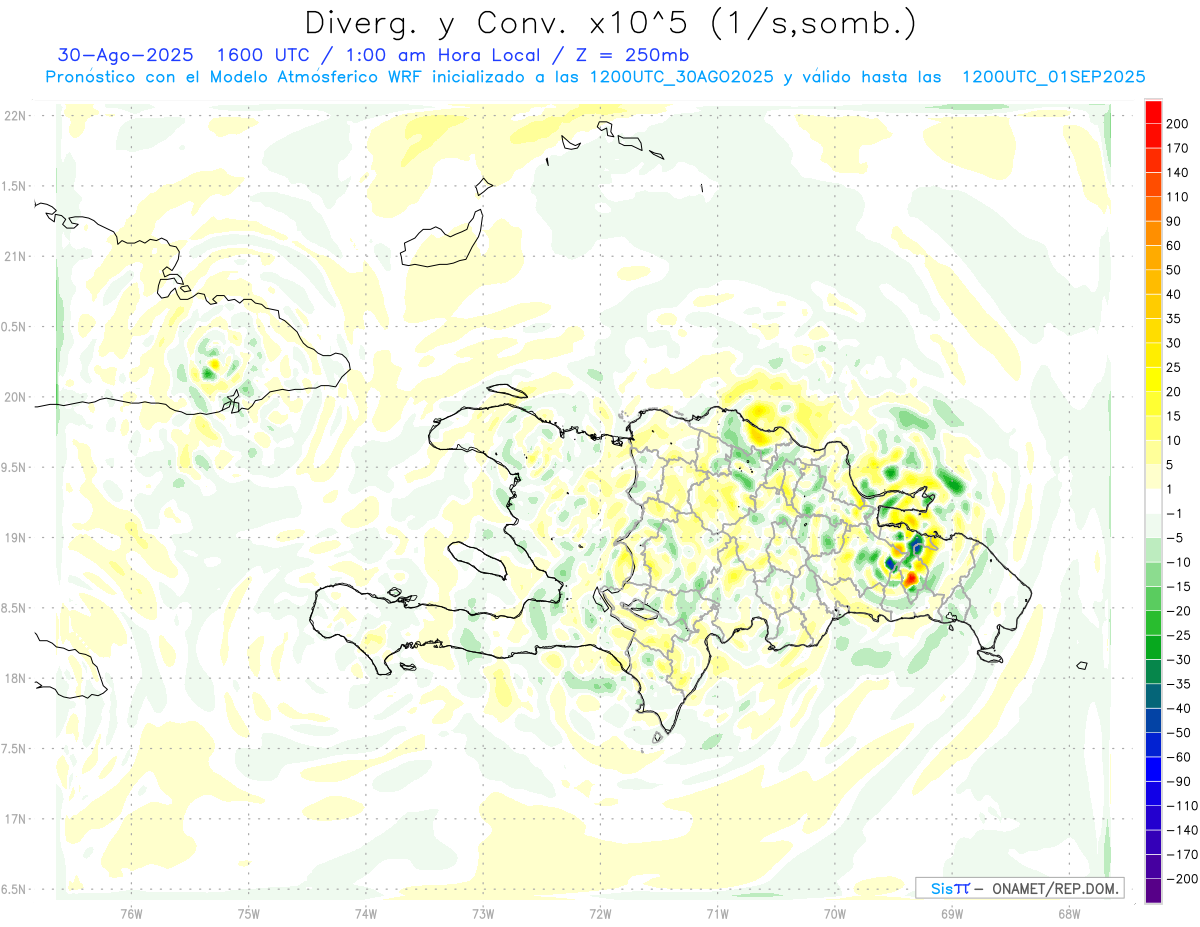The height and width of the screenshot is (927, 1200).
Task: Click the 'ONAMET/REP.DOM.' credit label
Action: pos(1054,889)
